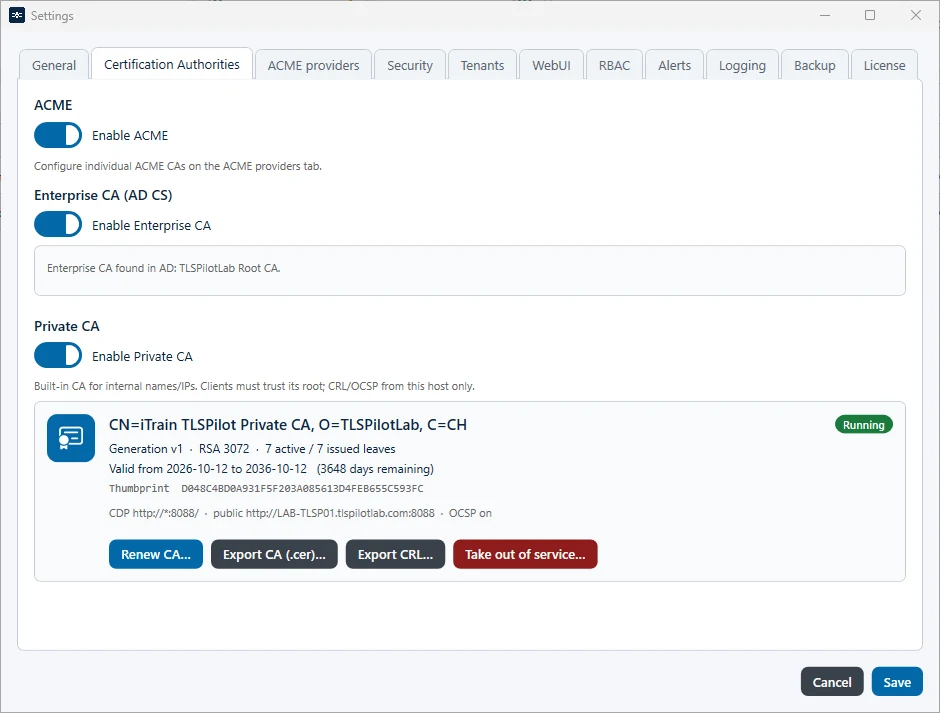Viewport: 940px width, 713px height.
Task: Click the CDP http://*:8088/ text
Action: pyautogui.click(x=153, y=513)
